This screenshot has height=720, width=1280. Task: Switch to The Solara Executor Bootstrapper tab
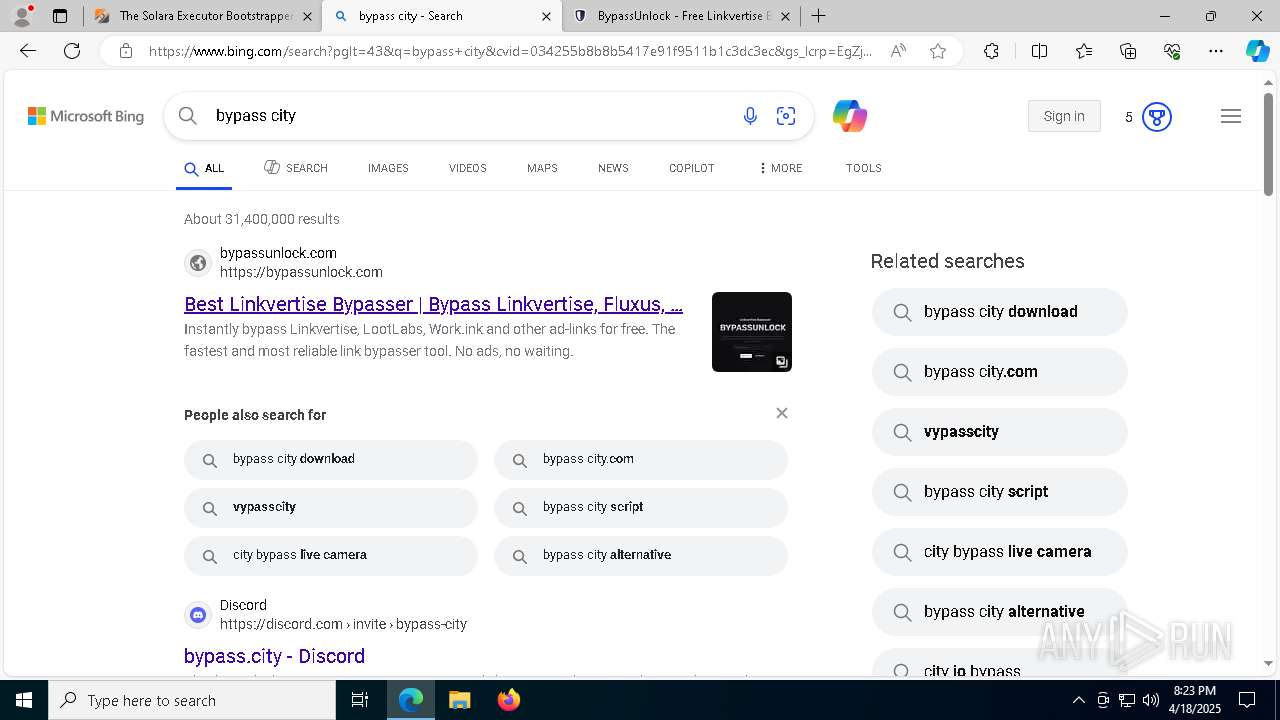pyautogui.click(x=203, y=16)
